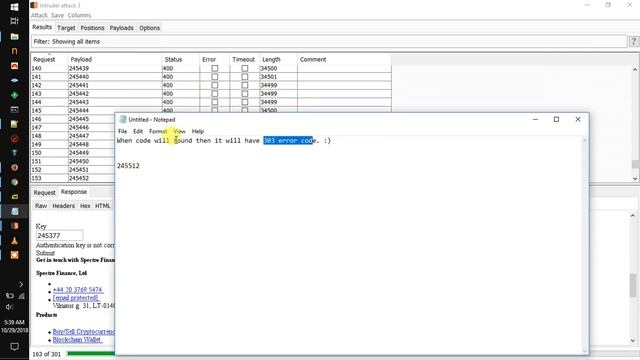Open the Windows Start menu
Screen dimensions: 640x360
[14, 7]
